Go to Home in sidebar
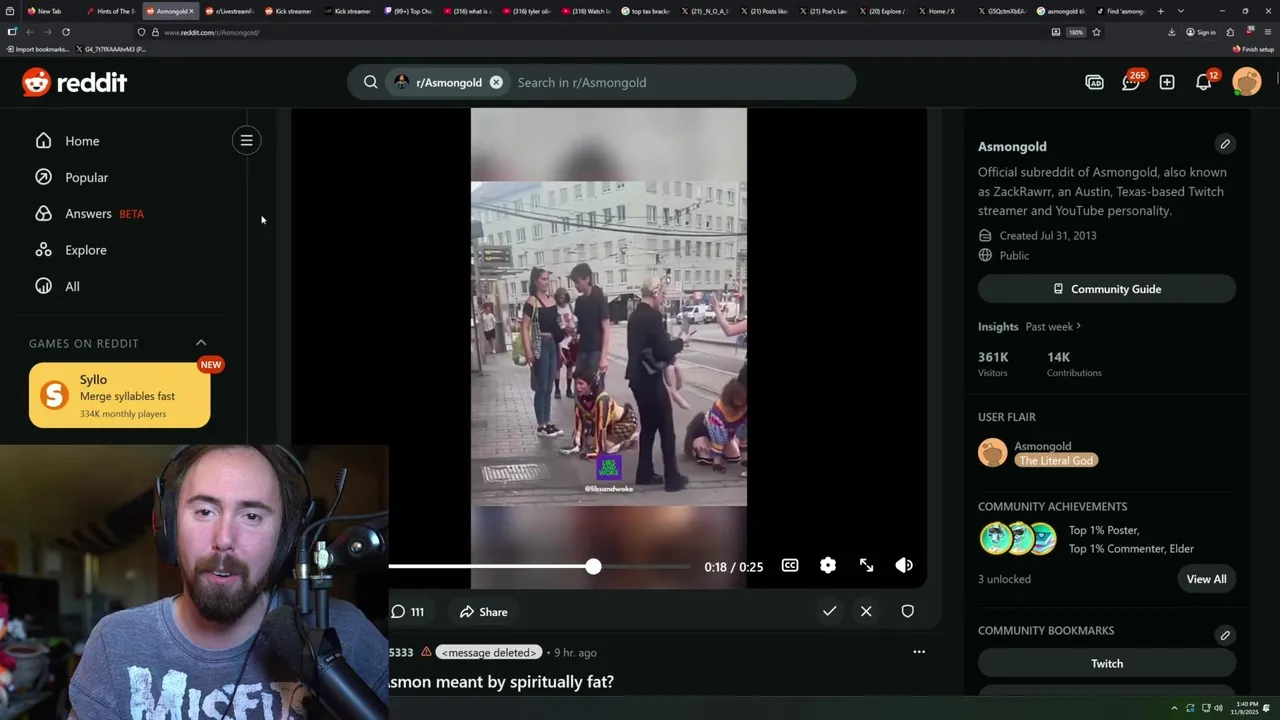Image resolution: width=1280 pixels, height=720 pixels. pos(82,141)
